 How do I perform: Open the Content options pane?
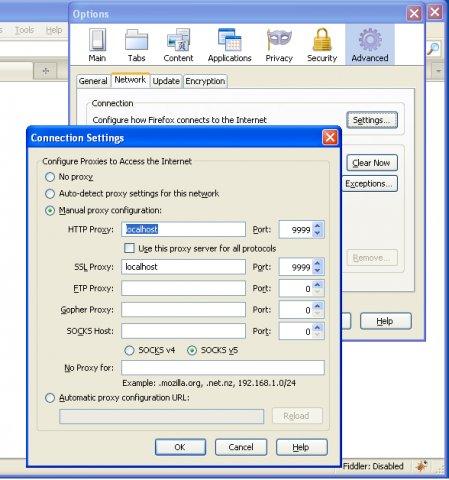[178, 45]
